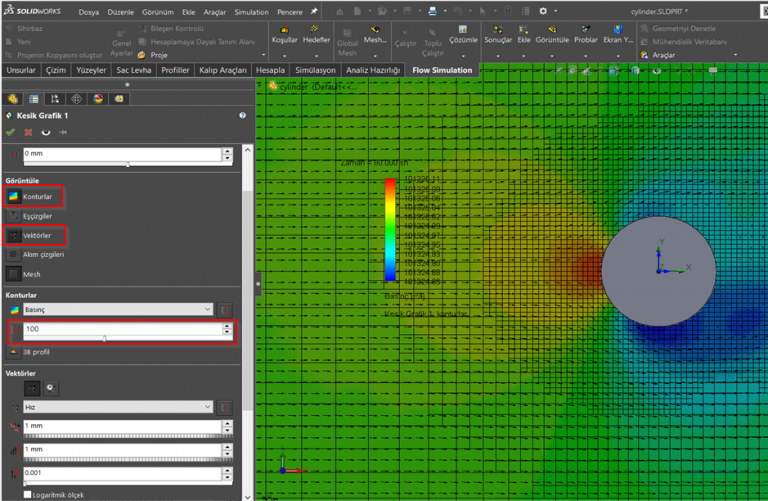Open the help icon beside Kesik Grafik 1
768x501 pixels.
242,116
